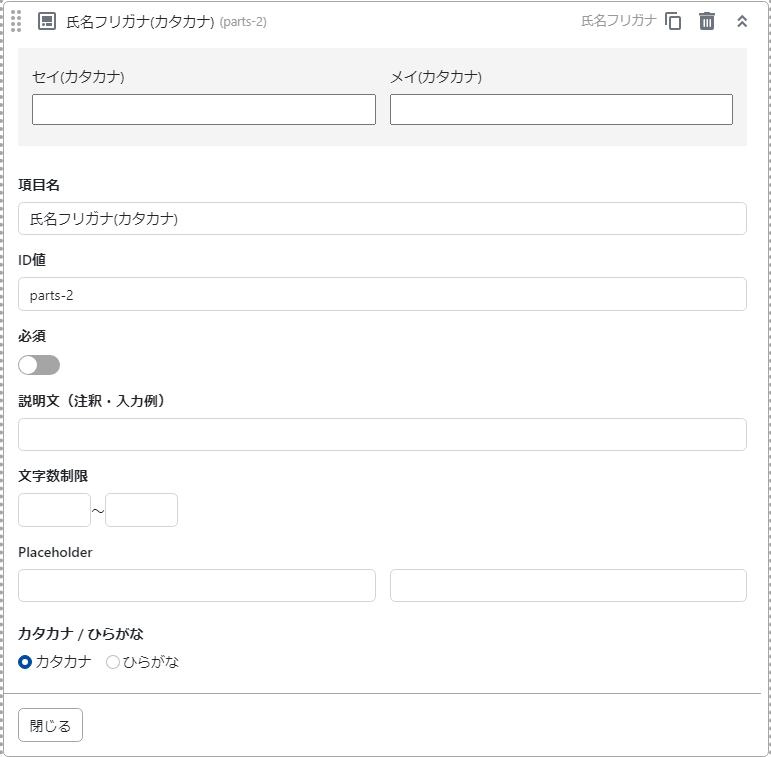Click the form part type icon in header
This screenshot has width=771, height=757.
pyautogui.click(x=46, y=21)
